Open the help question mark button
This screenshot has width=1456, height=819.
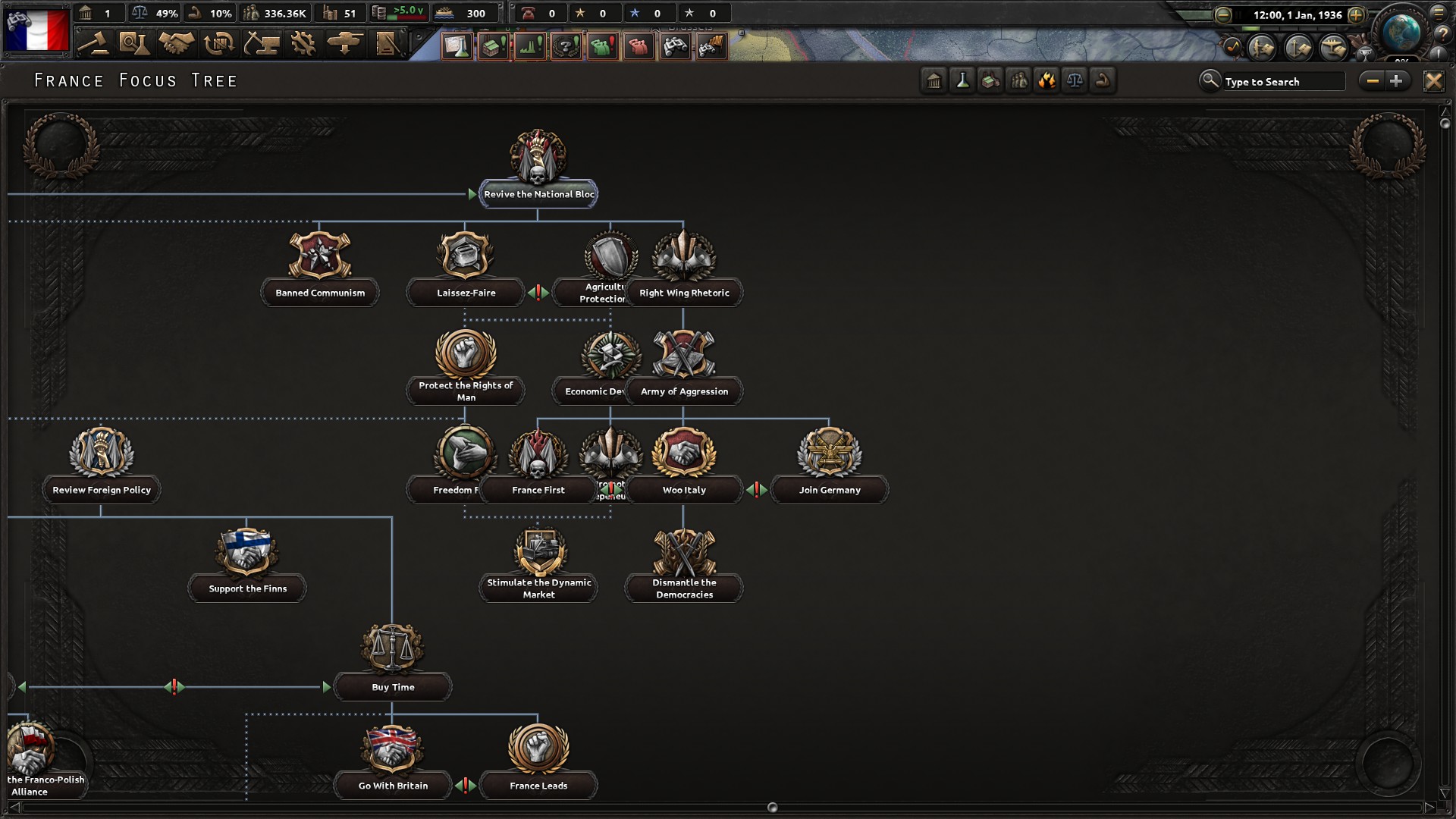pos(1442,33)
